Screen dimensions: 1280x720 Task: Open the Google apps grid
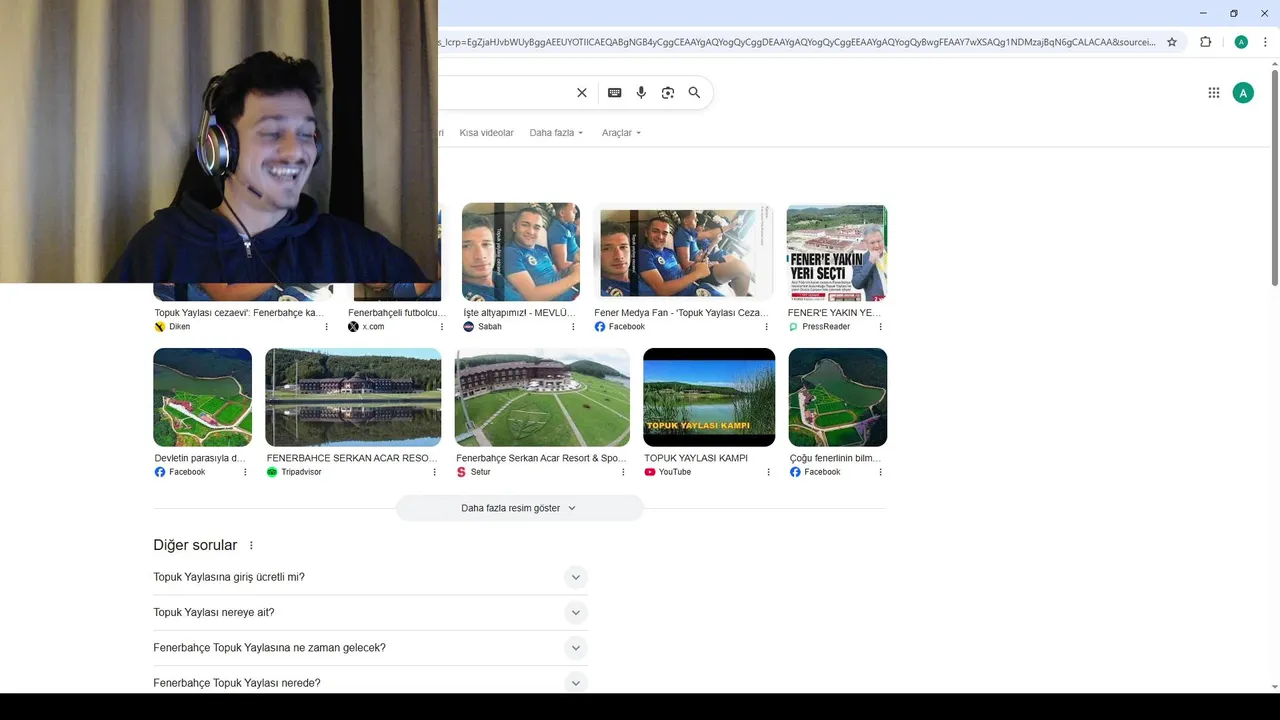pyautogui.click(x=1214, y=93)
